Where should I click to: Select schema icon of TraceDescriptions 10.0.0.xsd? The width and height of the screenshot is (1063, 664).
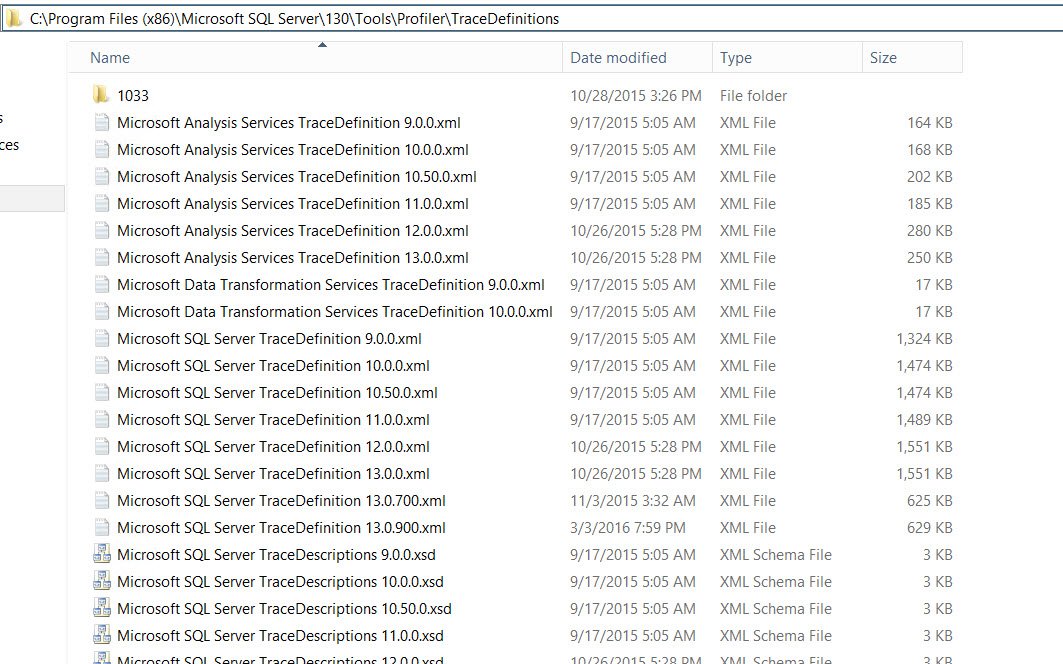(x=102, y=581)
